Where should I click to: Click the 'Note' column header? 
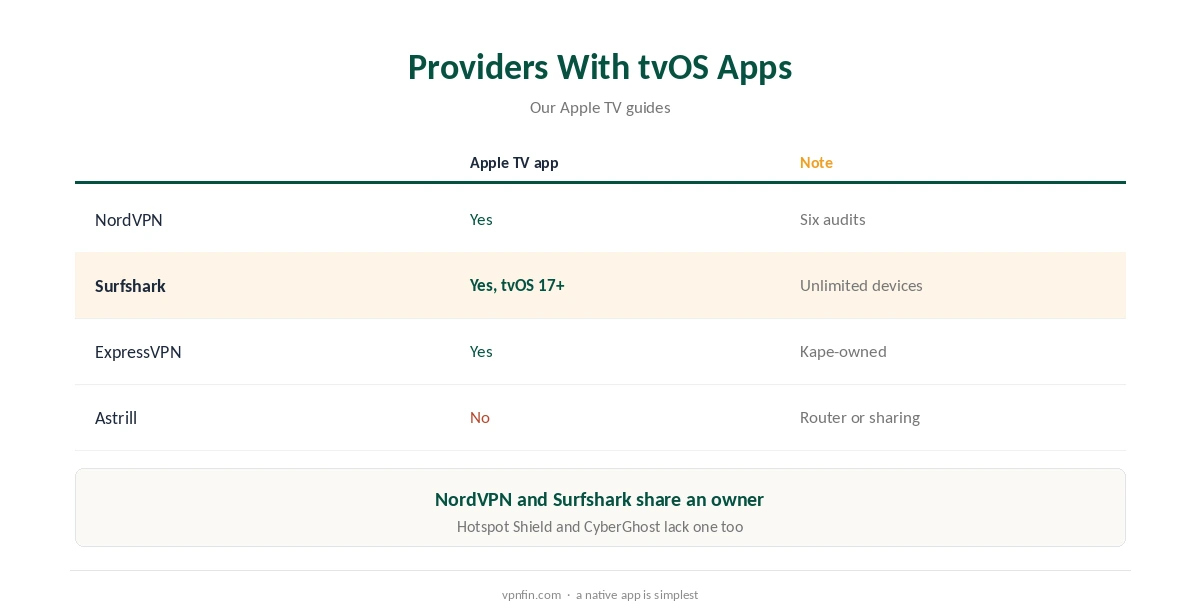click(x=816, y=162)
